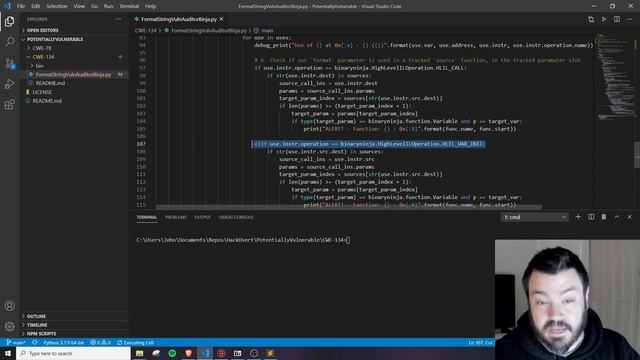Image resolution: width=640 pixels, height=360 pixels.
Task: Open the View menu
Action: tap(79, 6)
